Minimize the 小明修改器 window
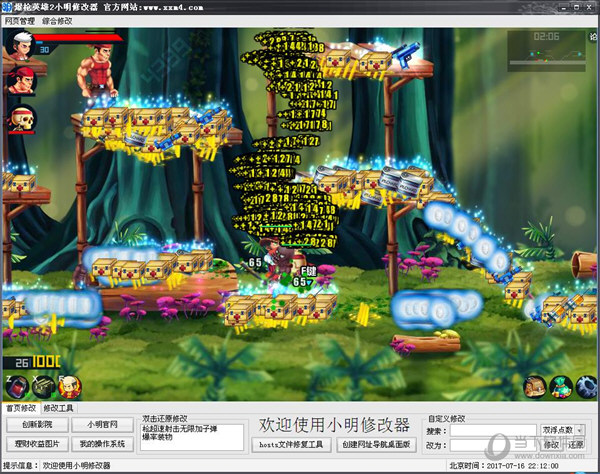This screenshot has width=600, height=474. click(566, 7)
